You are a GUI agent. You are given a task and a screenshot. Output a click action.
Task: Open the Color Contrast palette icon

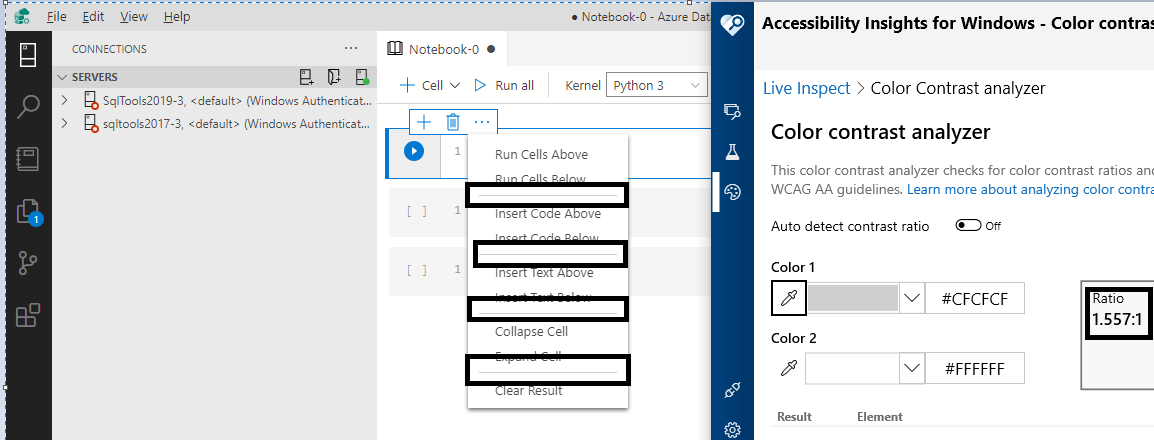(x=731, y=192)
